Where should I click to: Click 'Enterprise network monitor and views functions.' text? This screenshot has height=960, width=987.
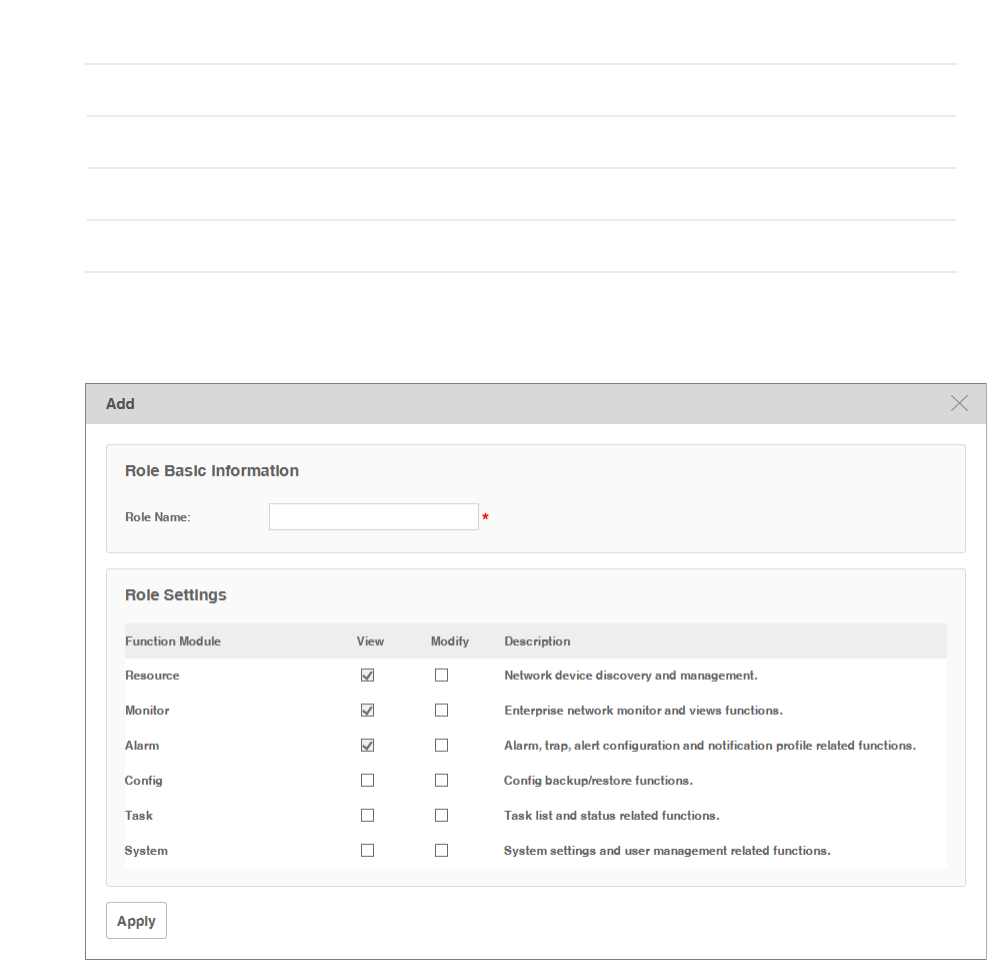(643, 711)
